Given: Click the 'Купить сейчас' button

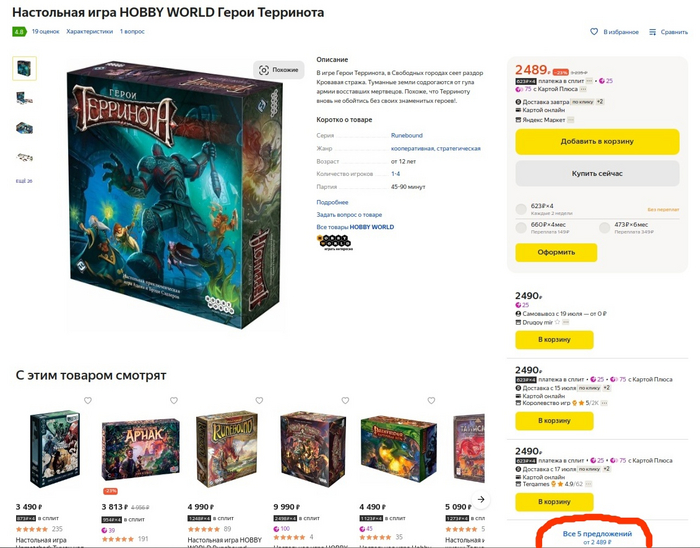Looking at the screenshot, I should tap(597, 174).
